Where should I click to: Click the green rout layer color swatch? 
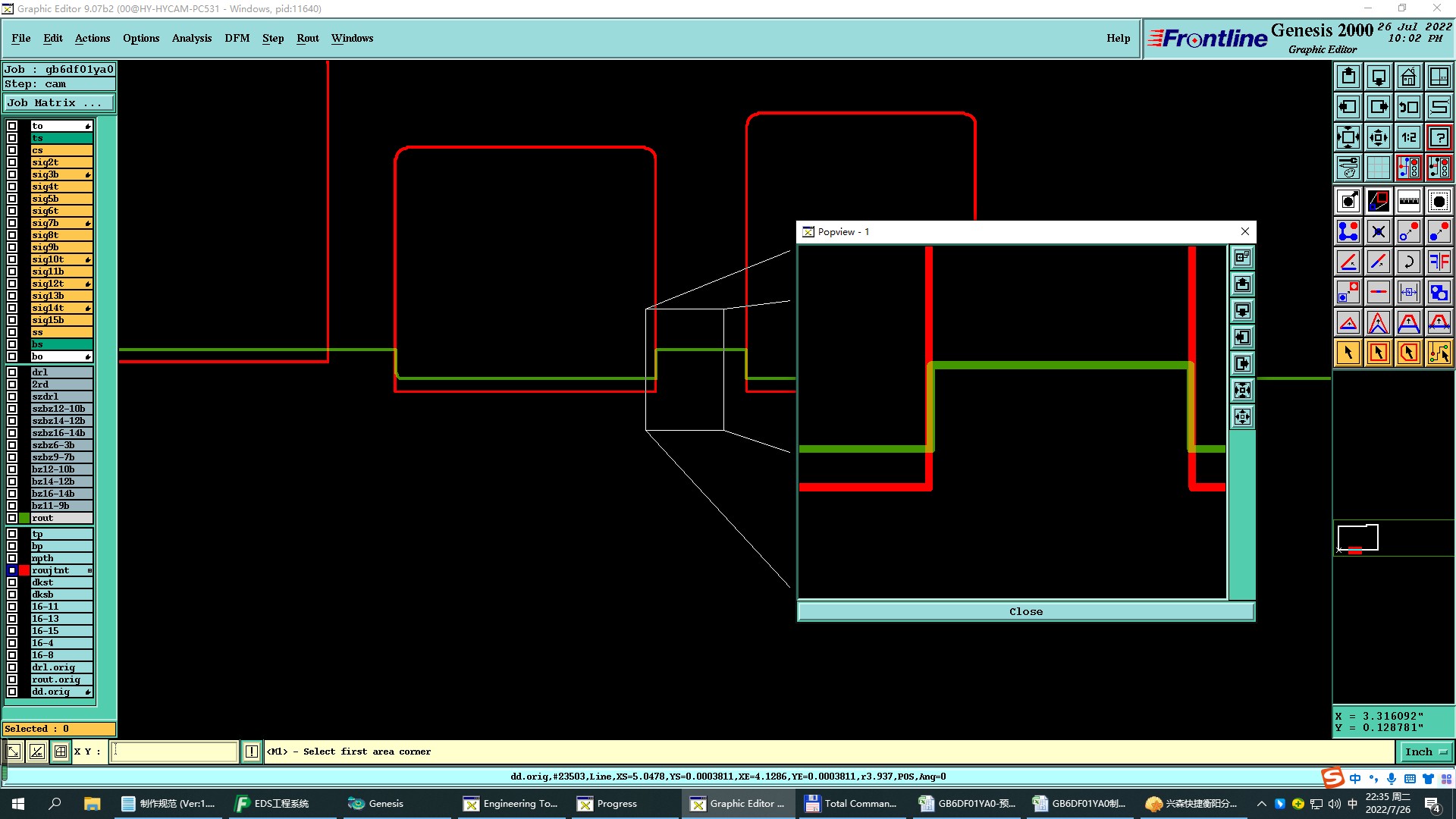click(24, 518)
